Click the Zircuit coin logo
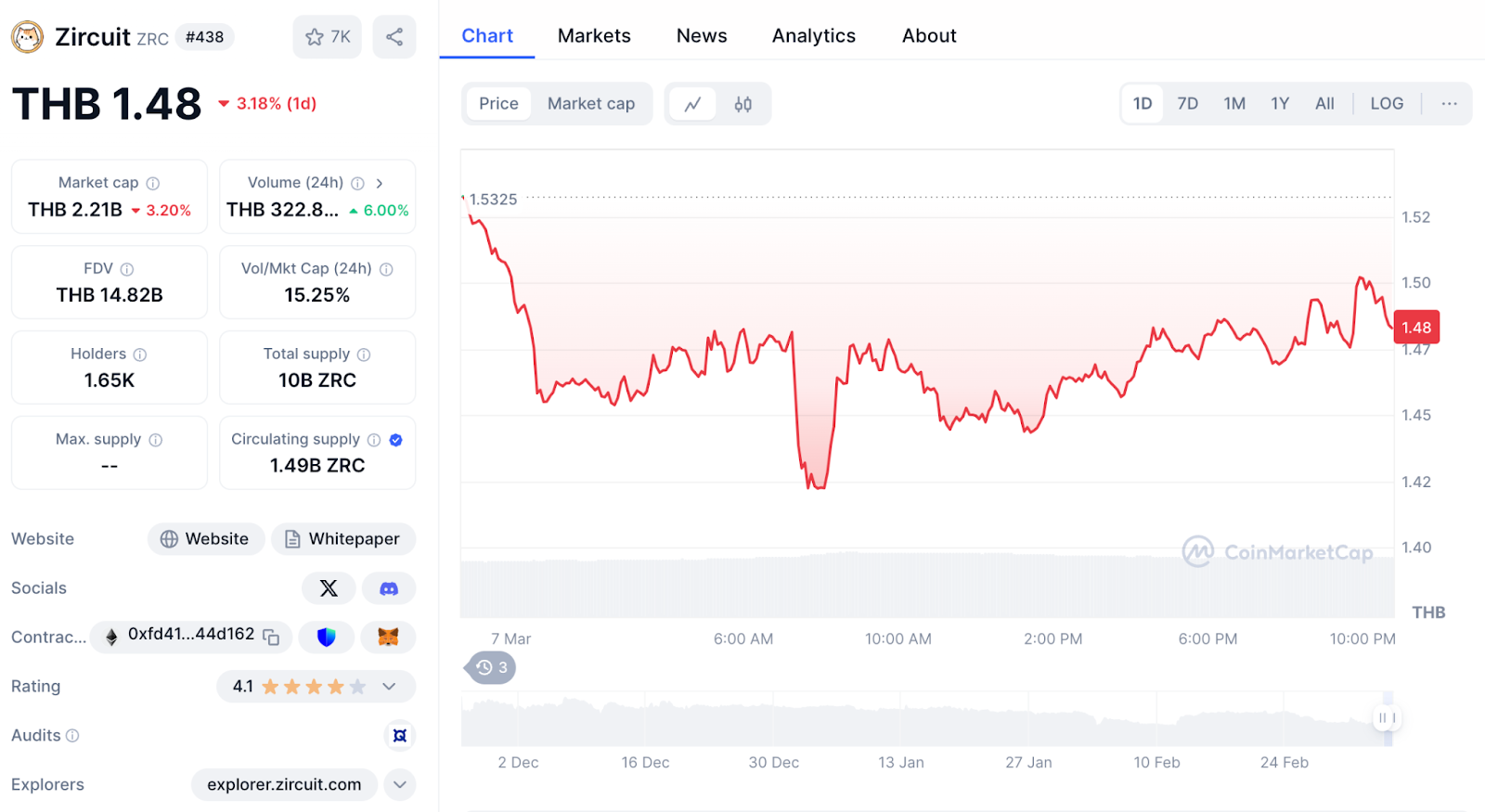The image size is (1485, 812). [27, 37]
